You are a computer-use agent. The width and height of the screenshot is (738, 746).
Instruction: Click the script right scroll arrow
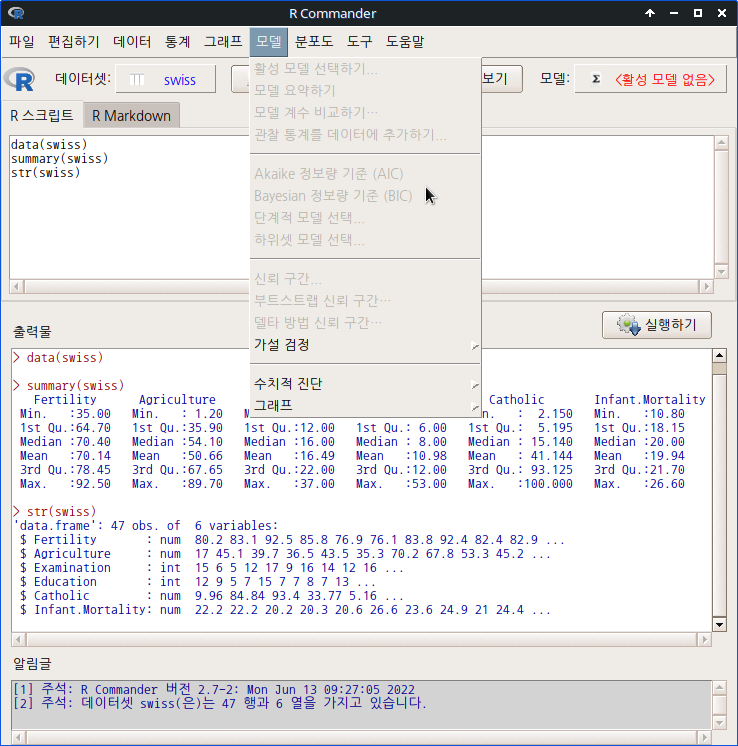[x=706, y=286]
